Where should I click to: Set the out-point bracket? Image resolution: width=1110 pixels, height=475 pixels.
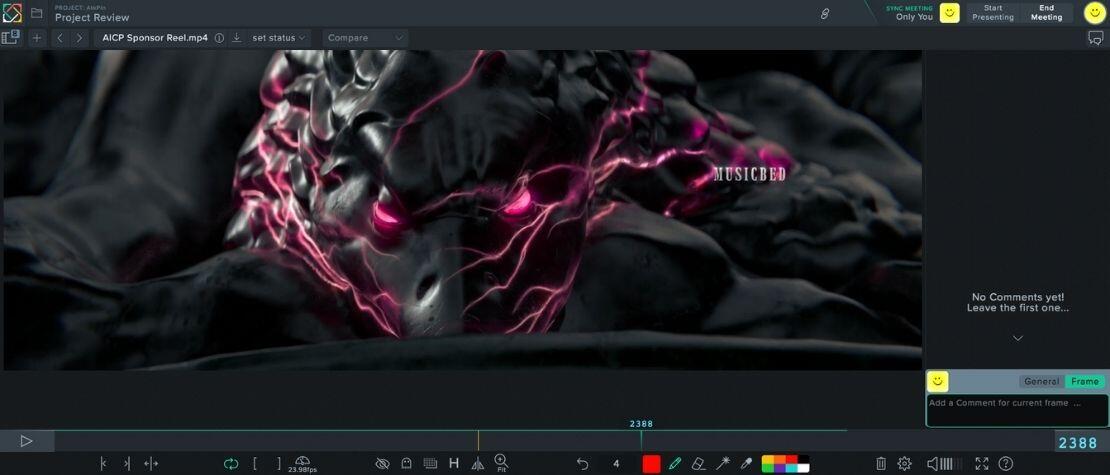coord(279,464)
